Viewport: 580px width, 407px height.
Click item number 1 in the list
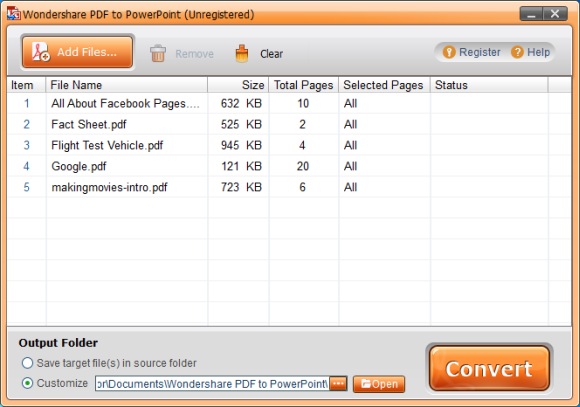(27, 104)
